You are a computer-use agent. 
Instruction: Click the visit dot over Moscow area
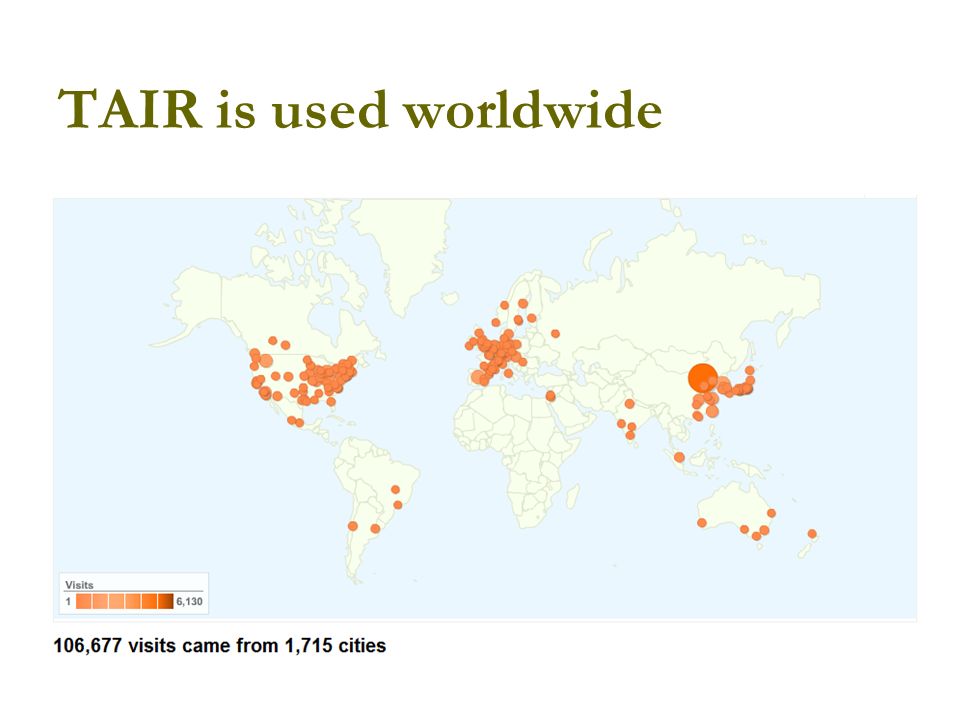[x=555, y=334]
